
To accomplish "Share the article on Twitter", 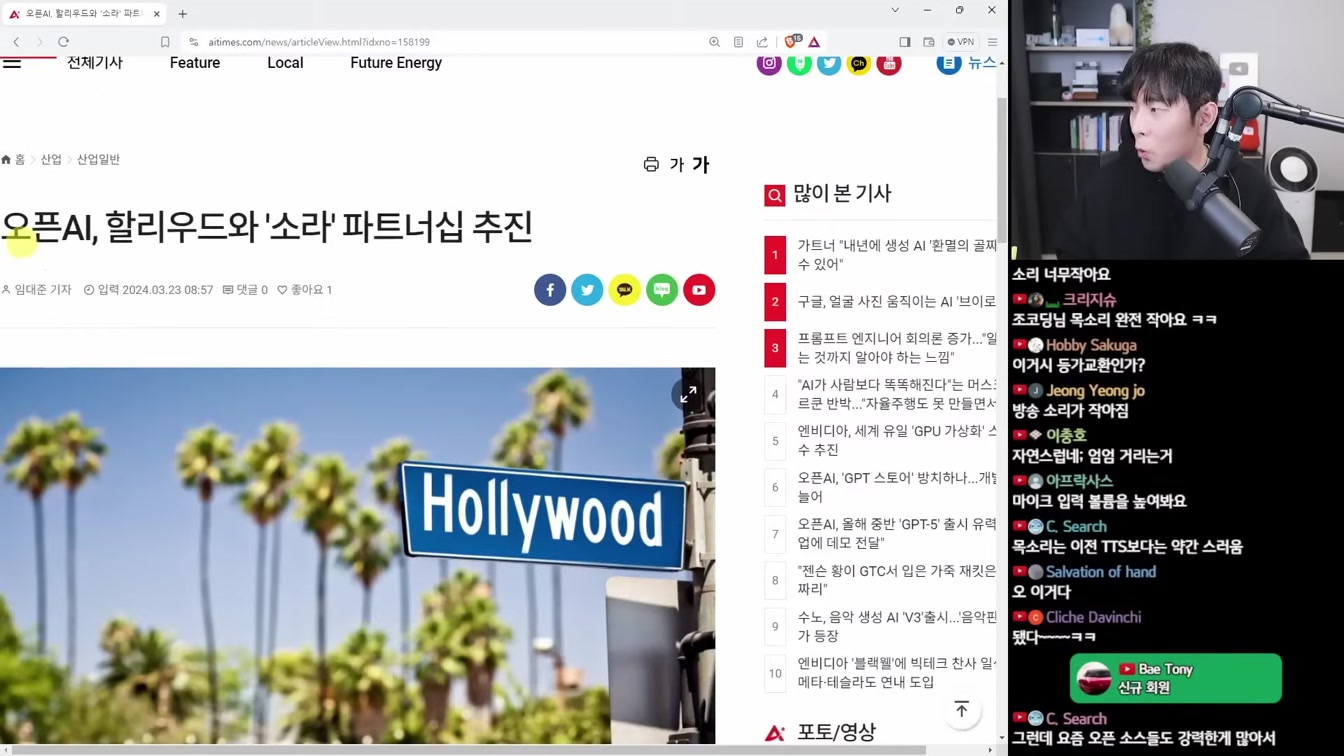I will 587,290.
